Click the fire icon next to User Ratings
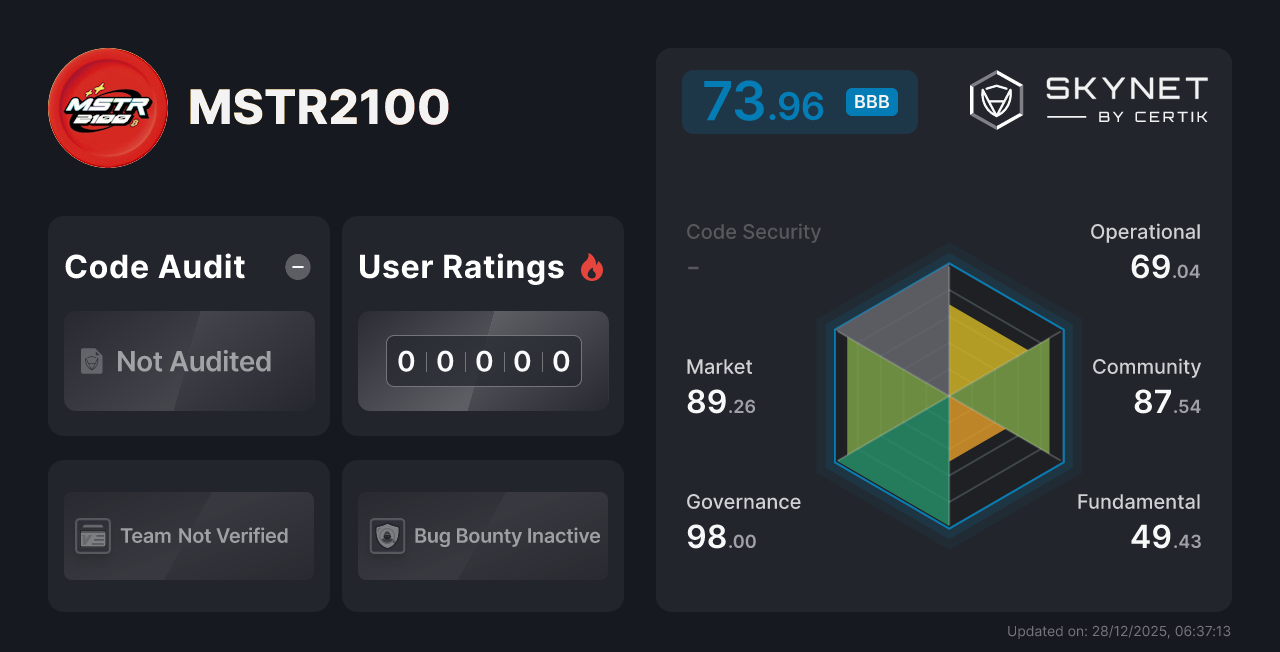The height and width of the screenshot is (652, 1280). tap(594, 267)
